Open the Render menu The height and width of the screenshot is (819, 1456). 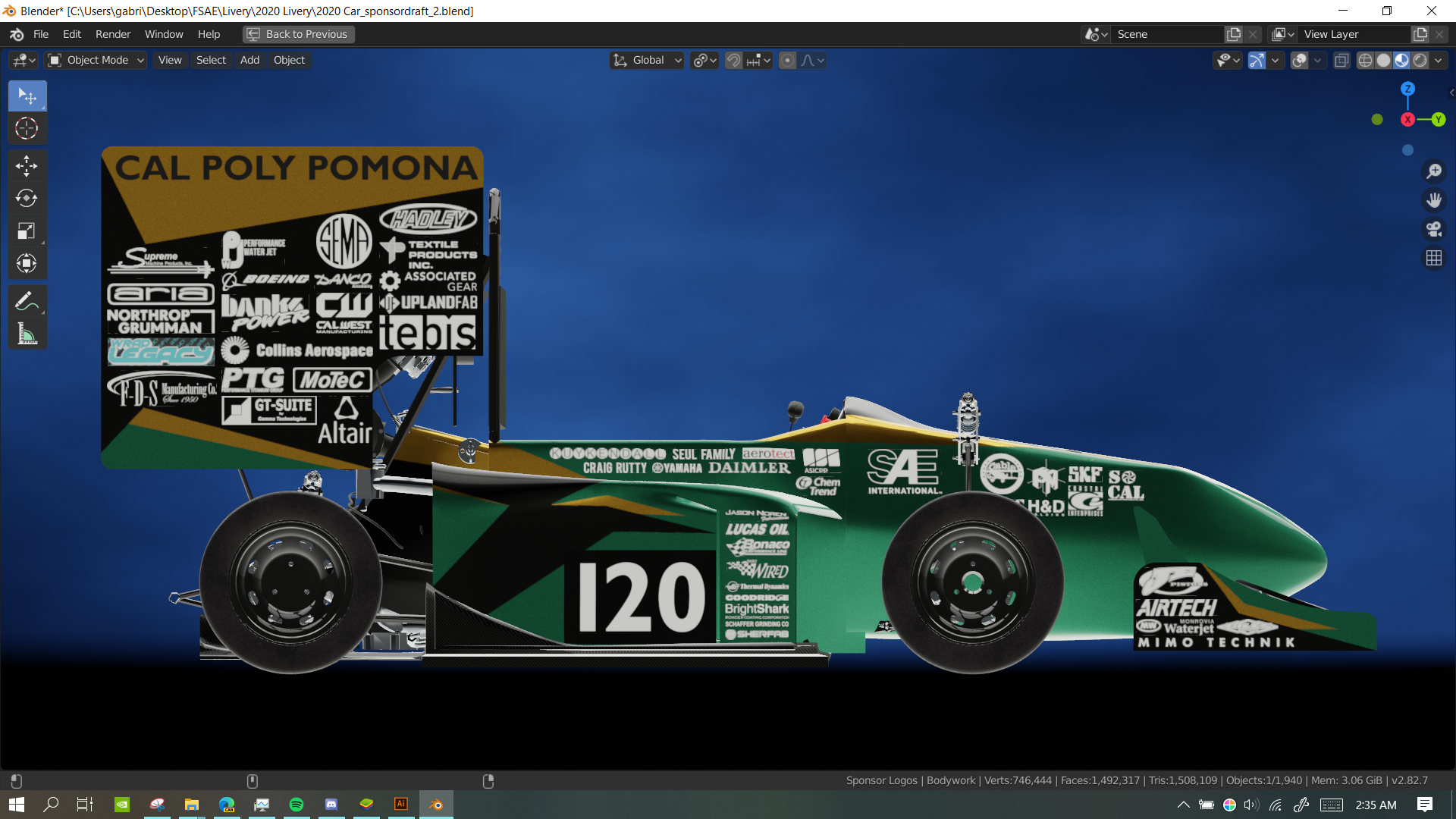(x=113, y=34)
